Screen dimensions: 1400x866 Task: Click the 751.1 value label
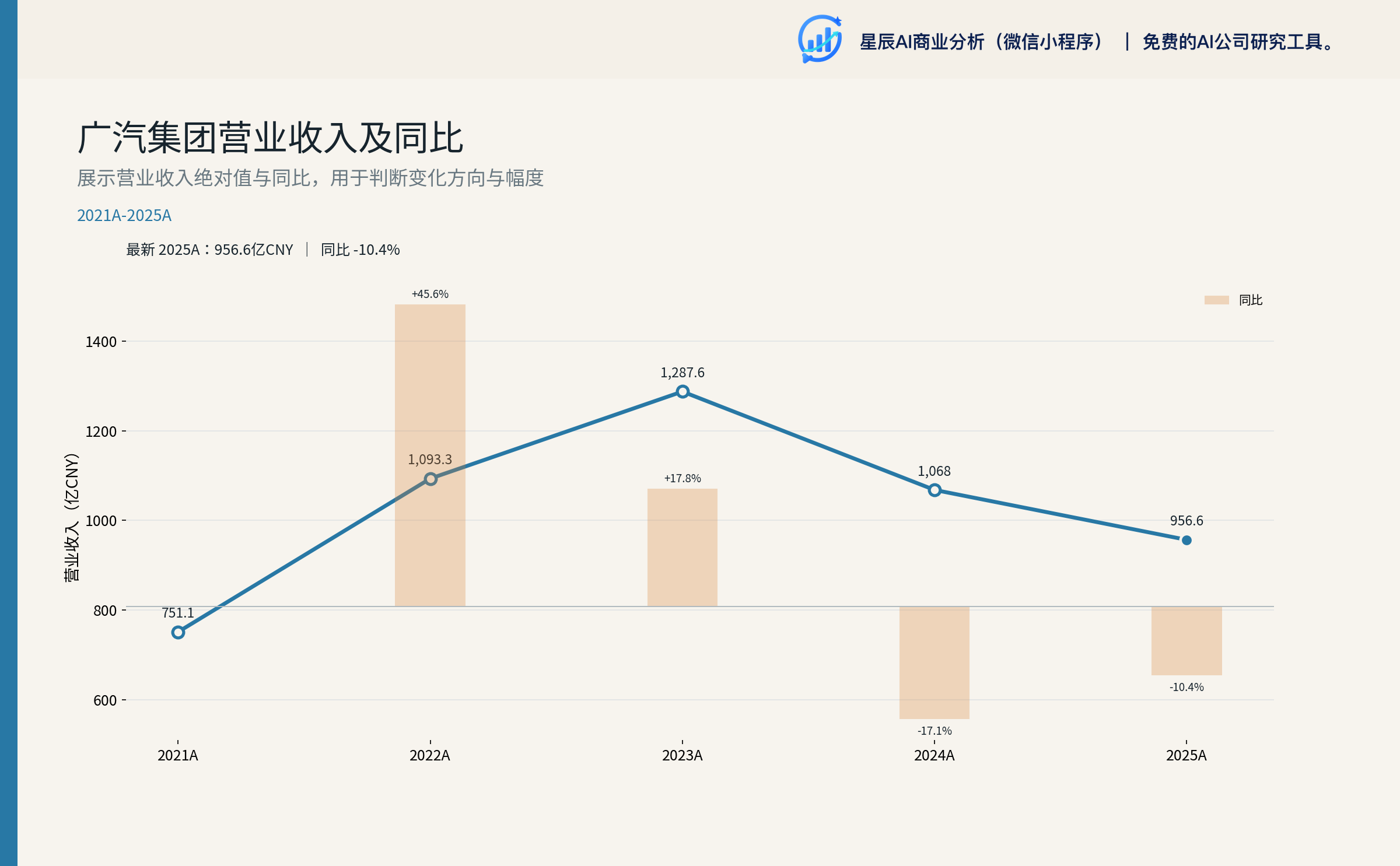[178, 613]
